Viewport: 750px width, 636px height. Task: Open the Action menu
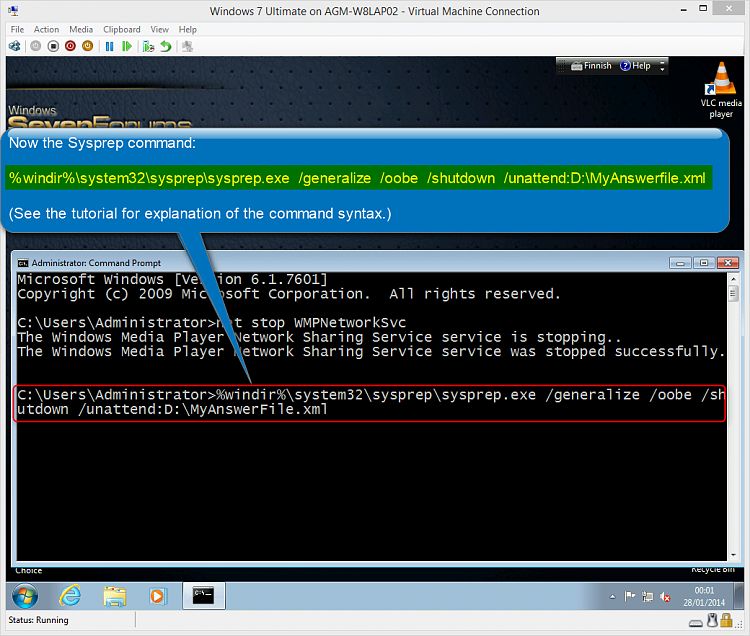pyautogui.click(x=46, y=30)
